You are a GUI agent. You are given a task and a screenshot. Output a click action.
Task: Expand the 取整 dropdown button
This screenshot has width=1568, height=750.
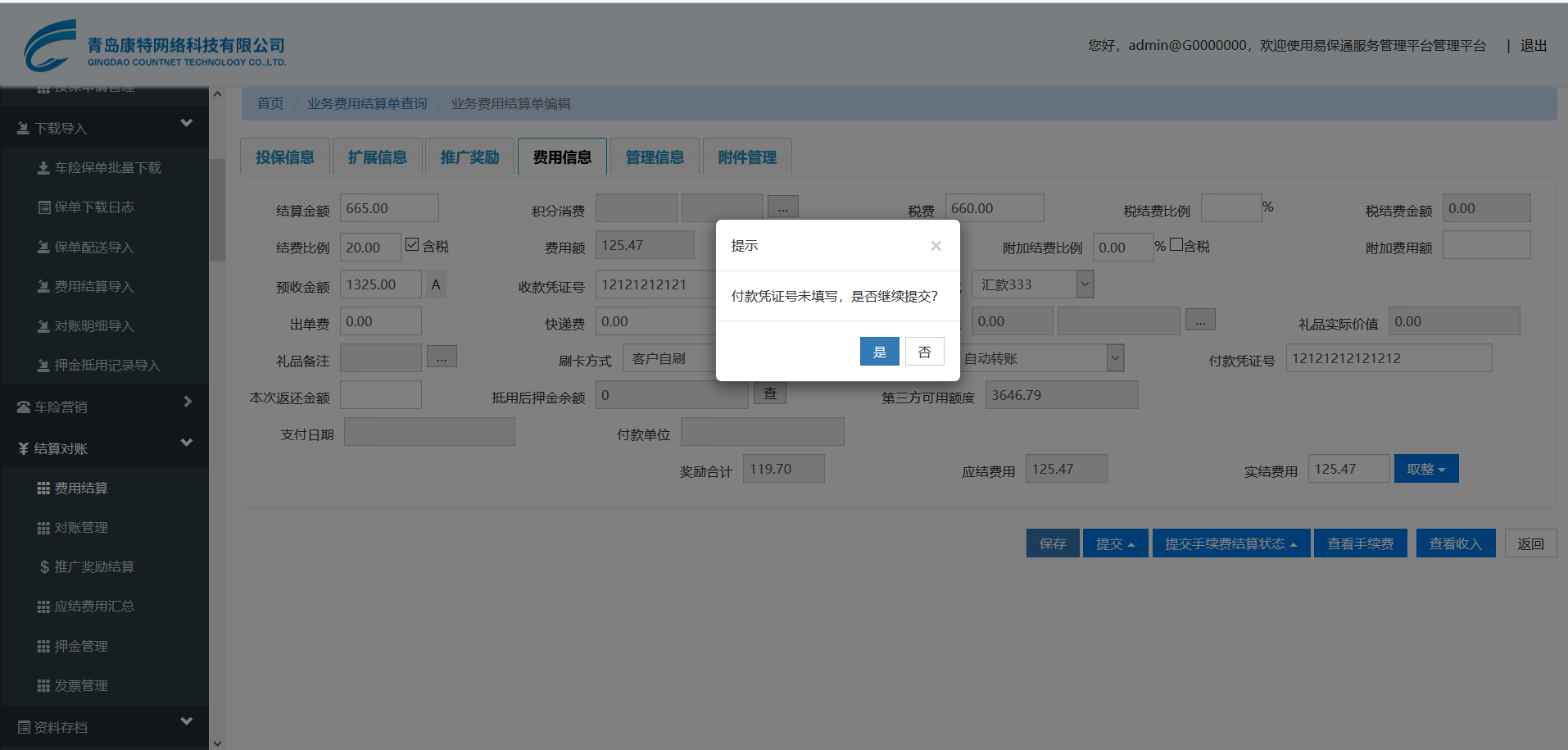click(1425, 470)
